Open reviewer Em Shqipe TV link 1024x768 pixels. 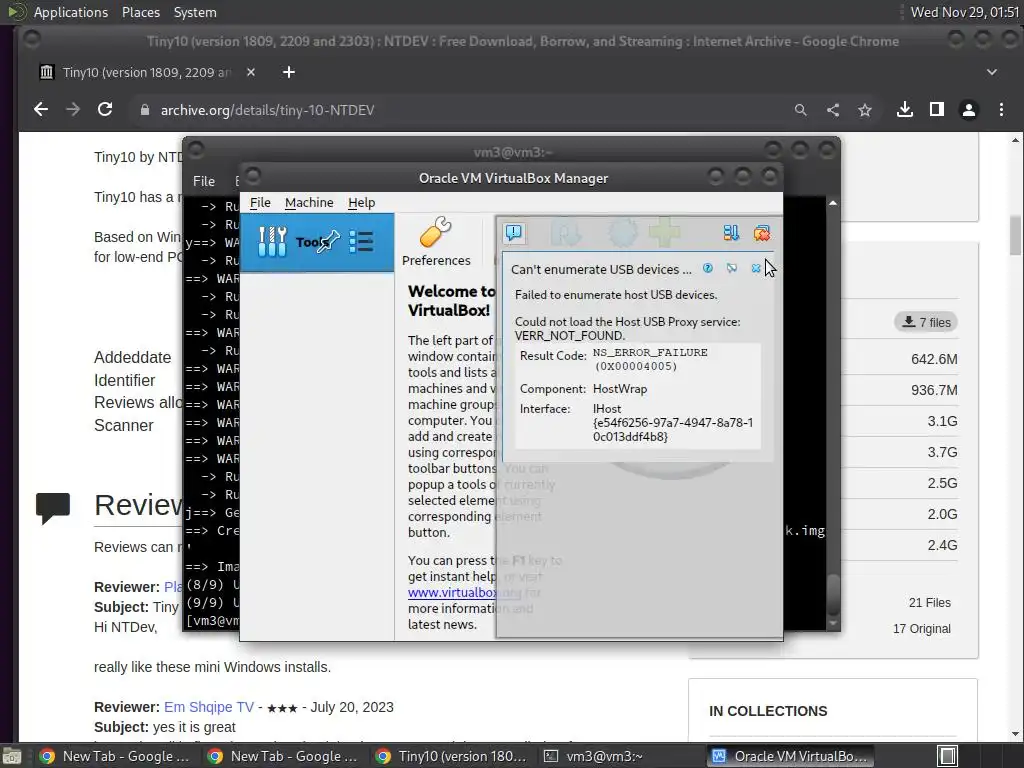[208, 707]
